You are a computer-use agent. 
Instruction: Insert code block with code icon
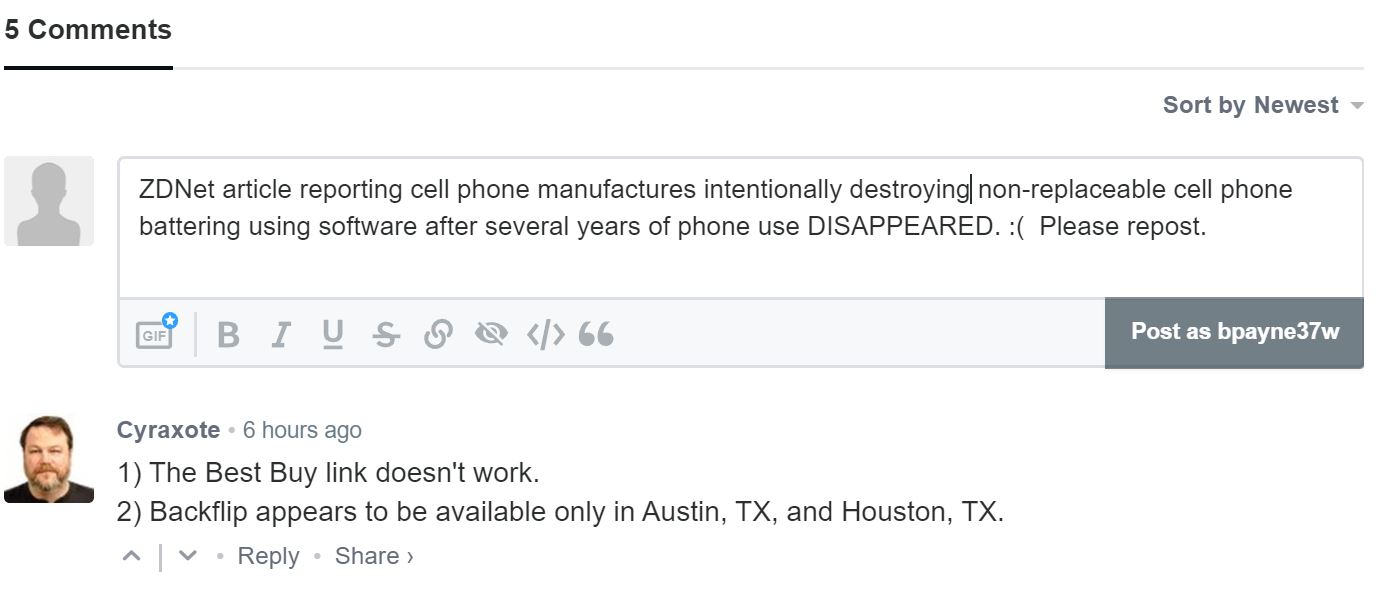546,334
